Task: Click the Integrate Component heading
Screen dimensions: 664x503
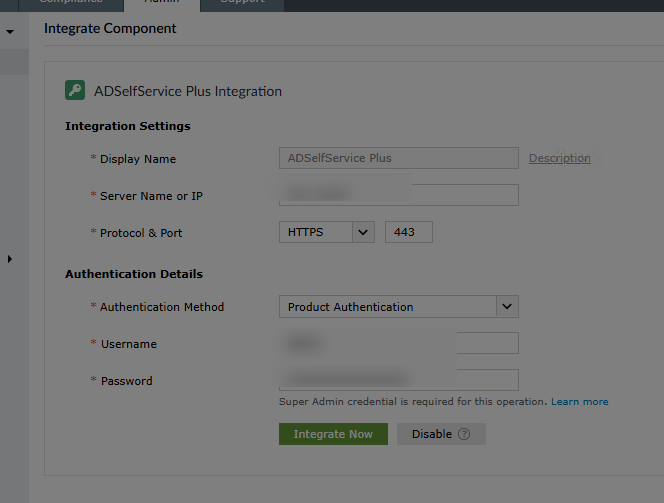Action: point(110,28)
